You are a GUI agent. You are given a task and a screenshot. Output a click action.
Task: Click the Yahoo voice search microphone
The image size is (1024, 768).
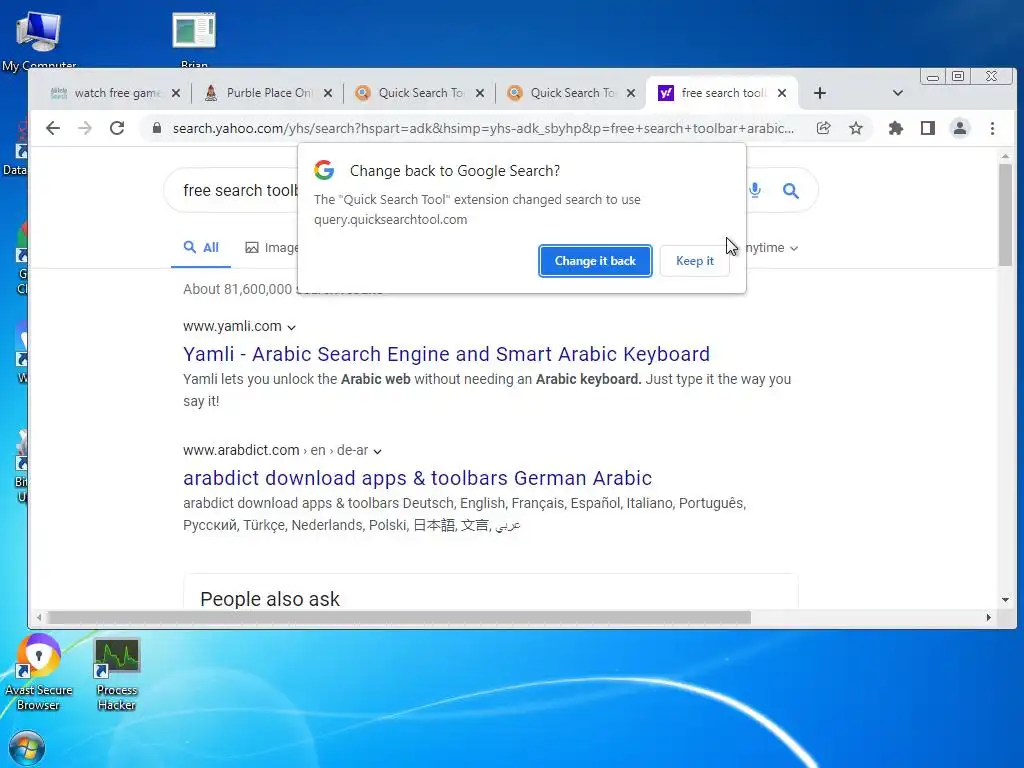755,190
